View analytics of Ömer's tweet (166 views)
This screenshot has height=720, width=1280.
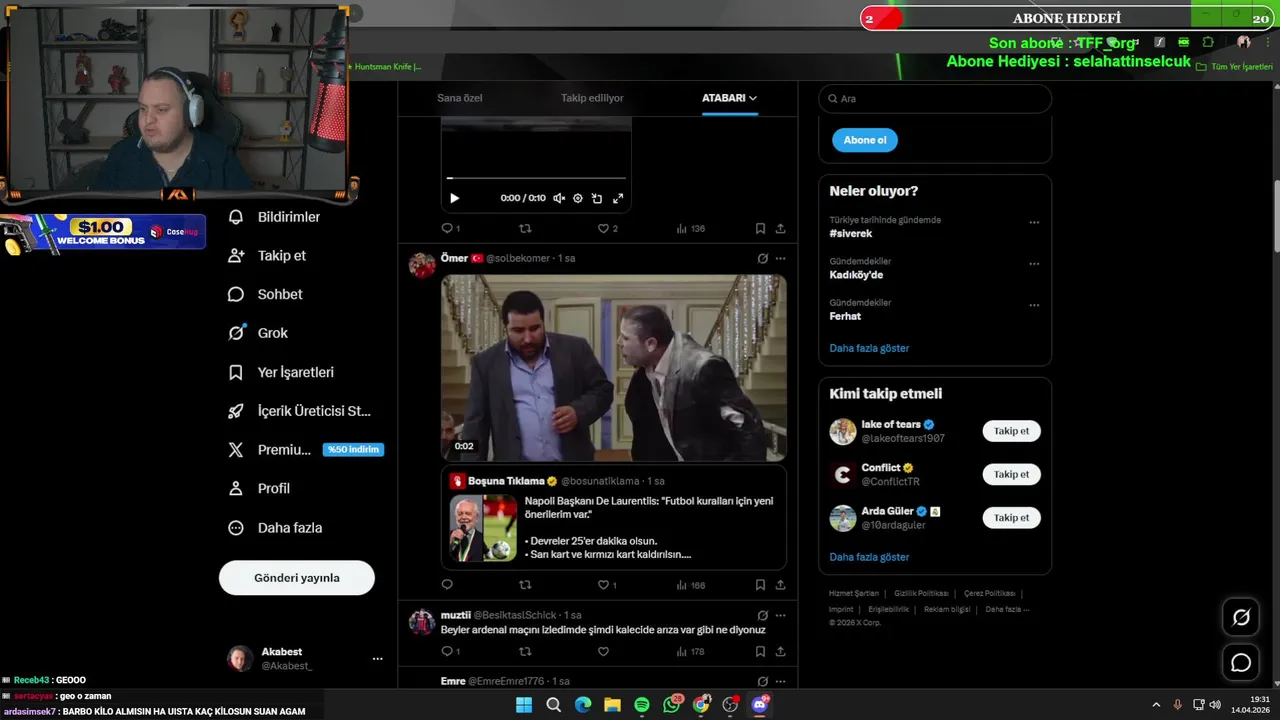[x=690, y=585]
